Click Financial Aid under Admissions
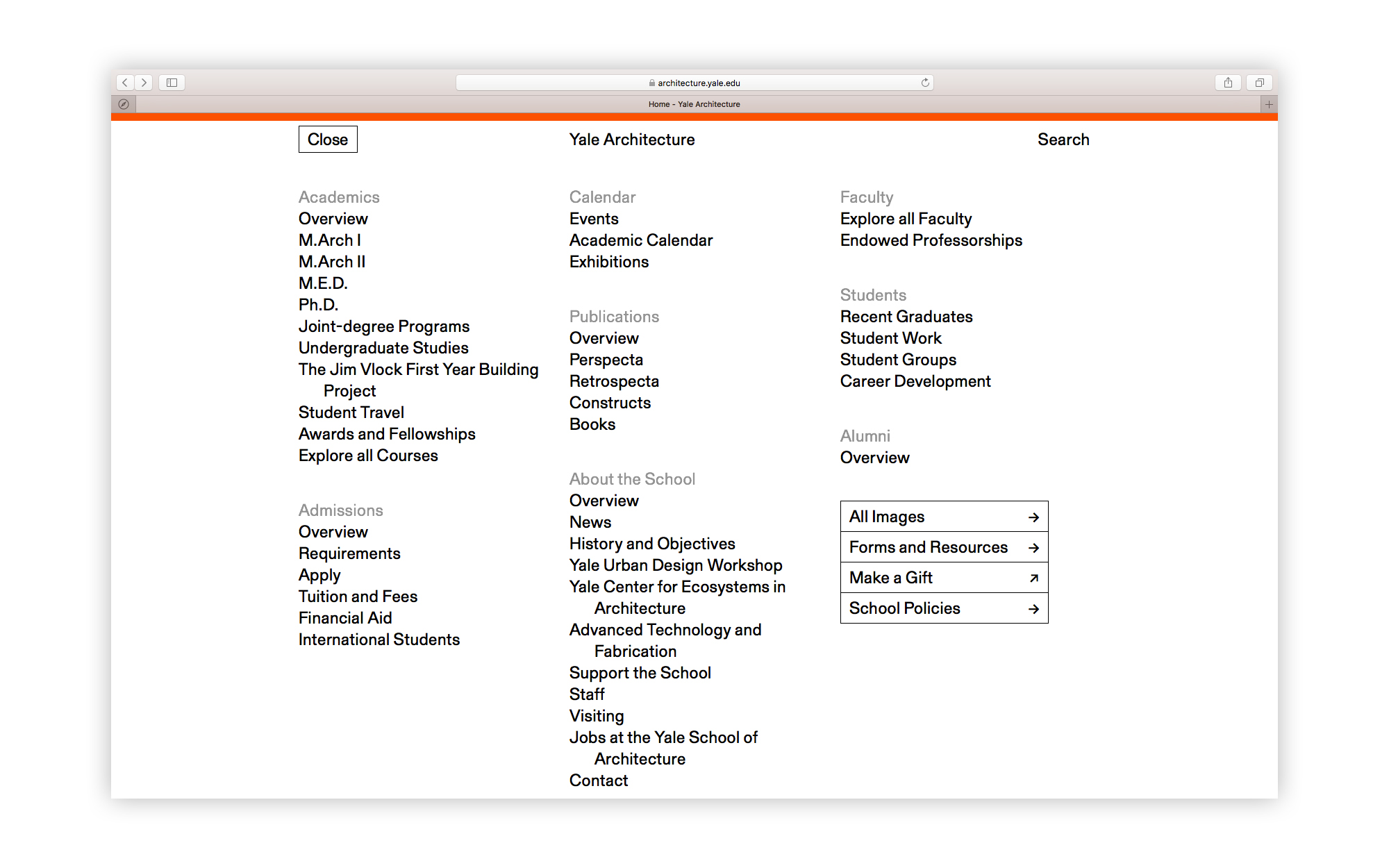 coord(345,618)
